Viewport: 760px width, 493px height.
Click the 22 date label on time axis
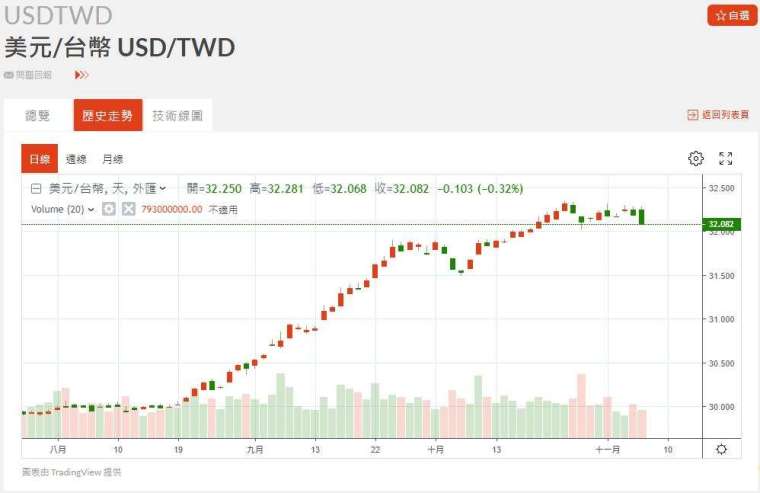click(375, 449)
